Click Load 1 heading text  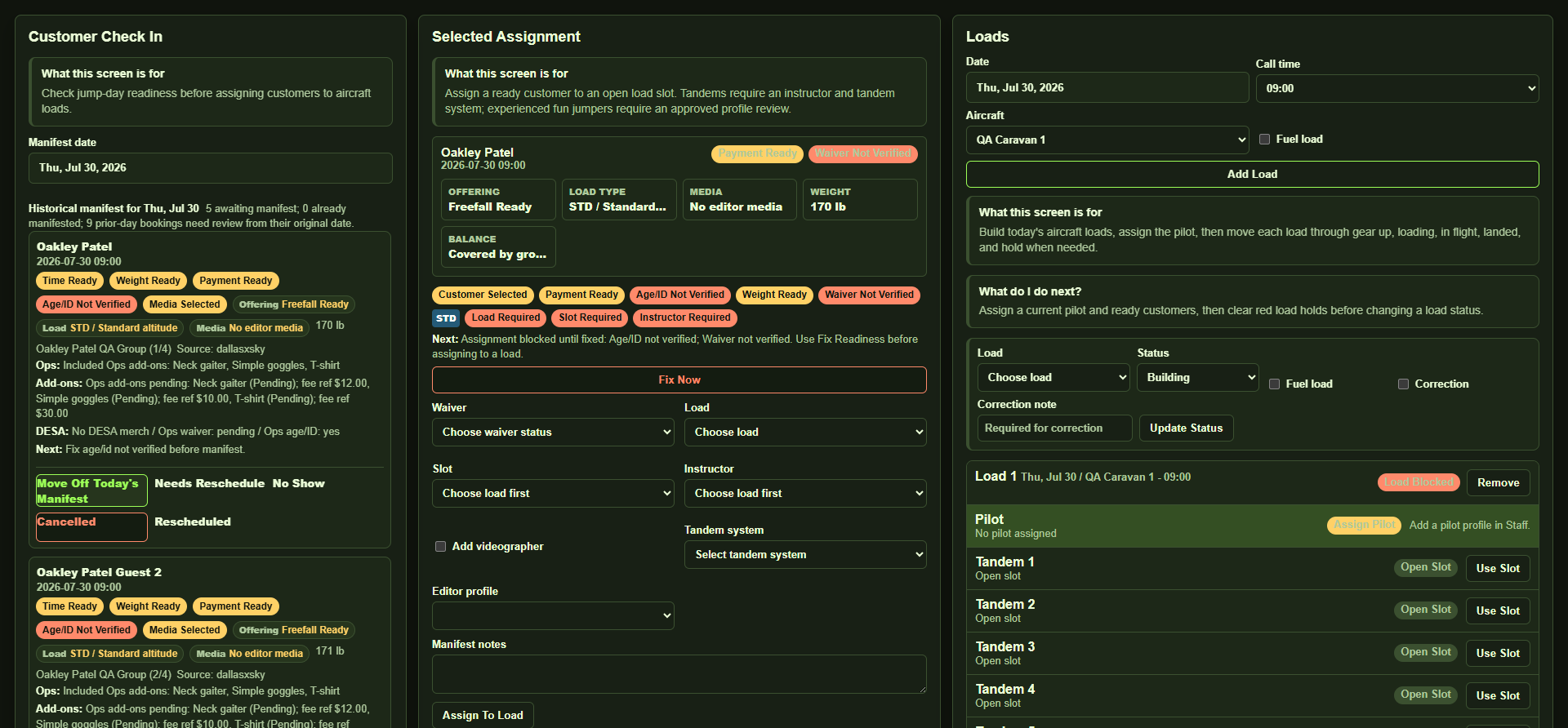coord(996,477)
